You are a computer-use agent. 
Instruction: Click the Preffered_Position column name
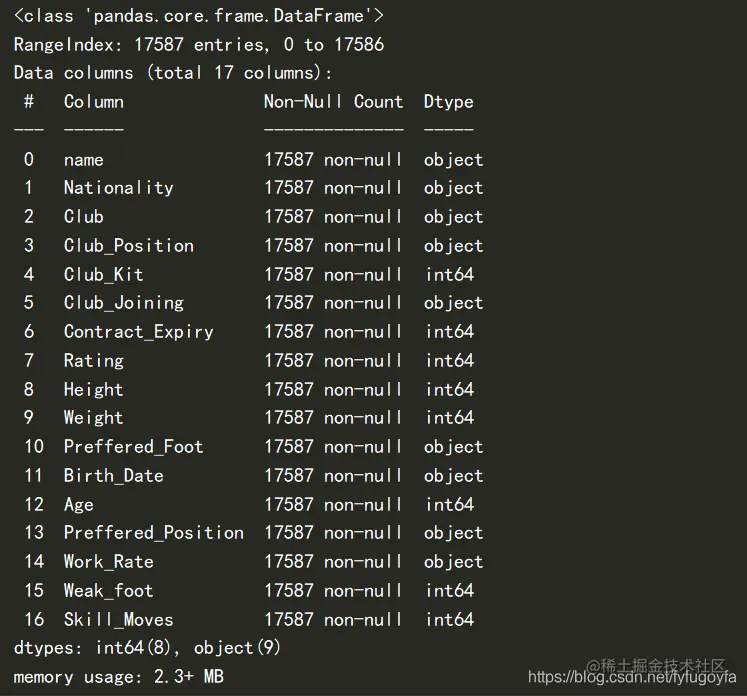(154, 533)
